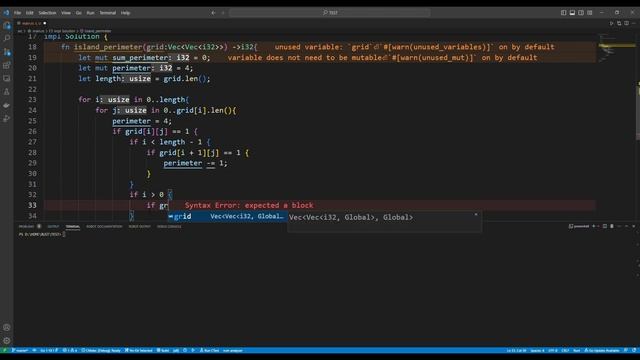Choose 'grid' from autocomplete suggestions
Screen dimensions: 640x360
coord(227,217)
